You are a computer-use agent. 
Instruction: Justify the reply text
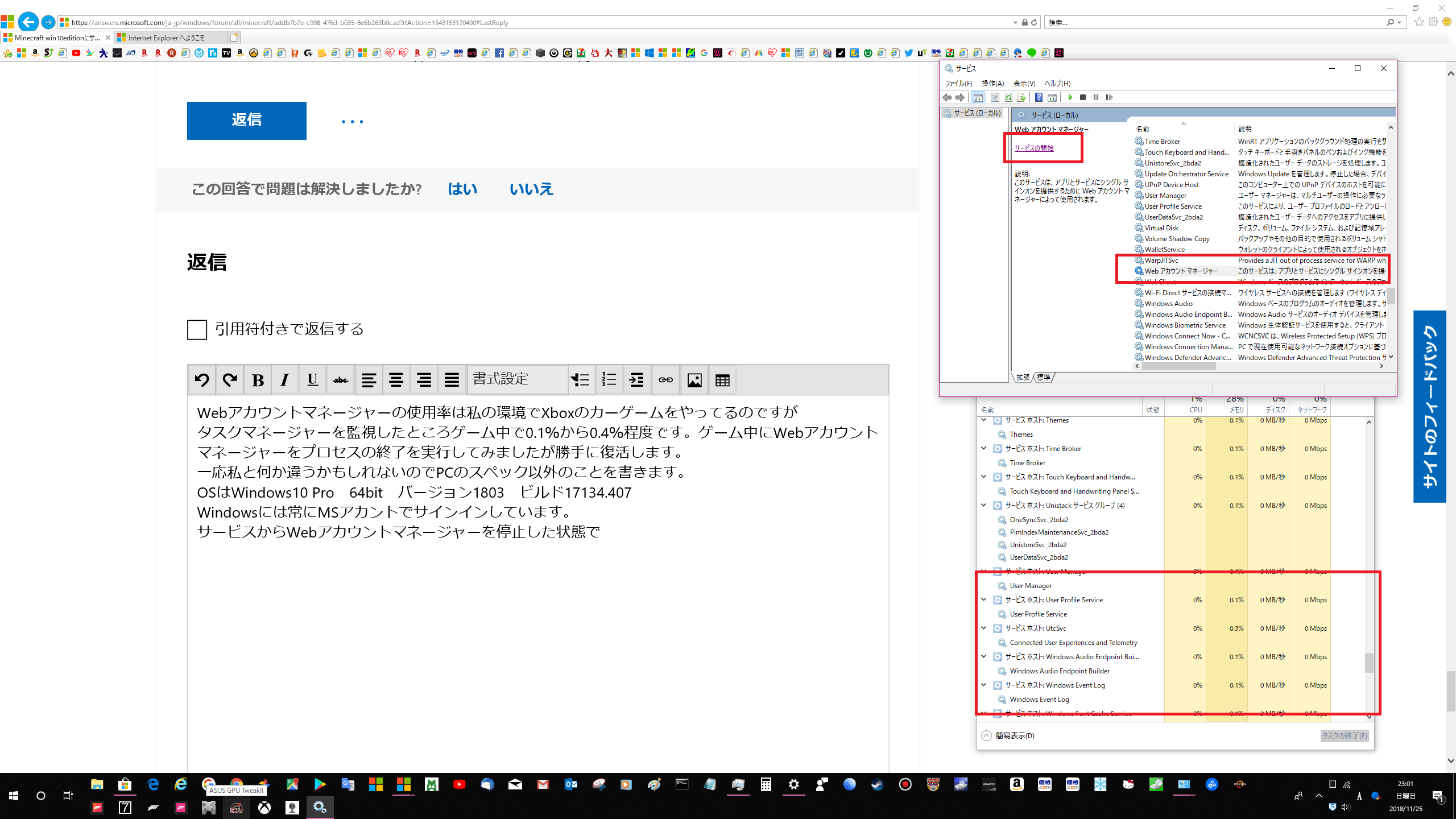point(452,380)
